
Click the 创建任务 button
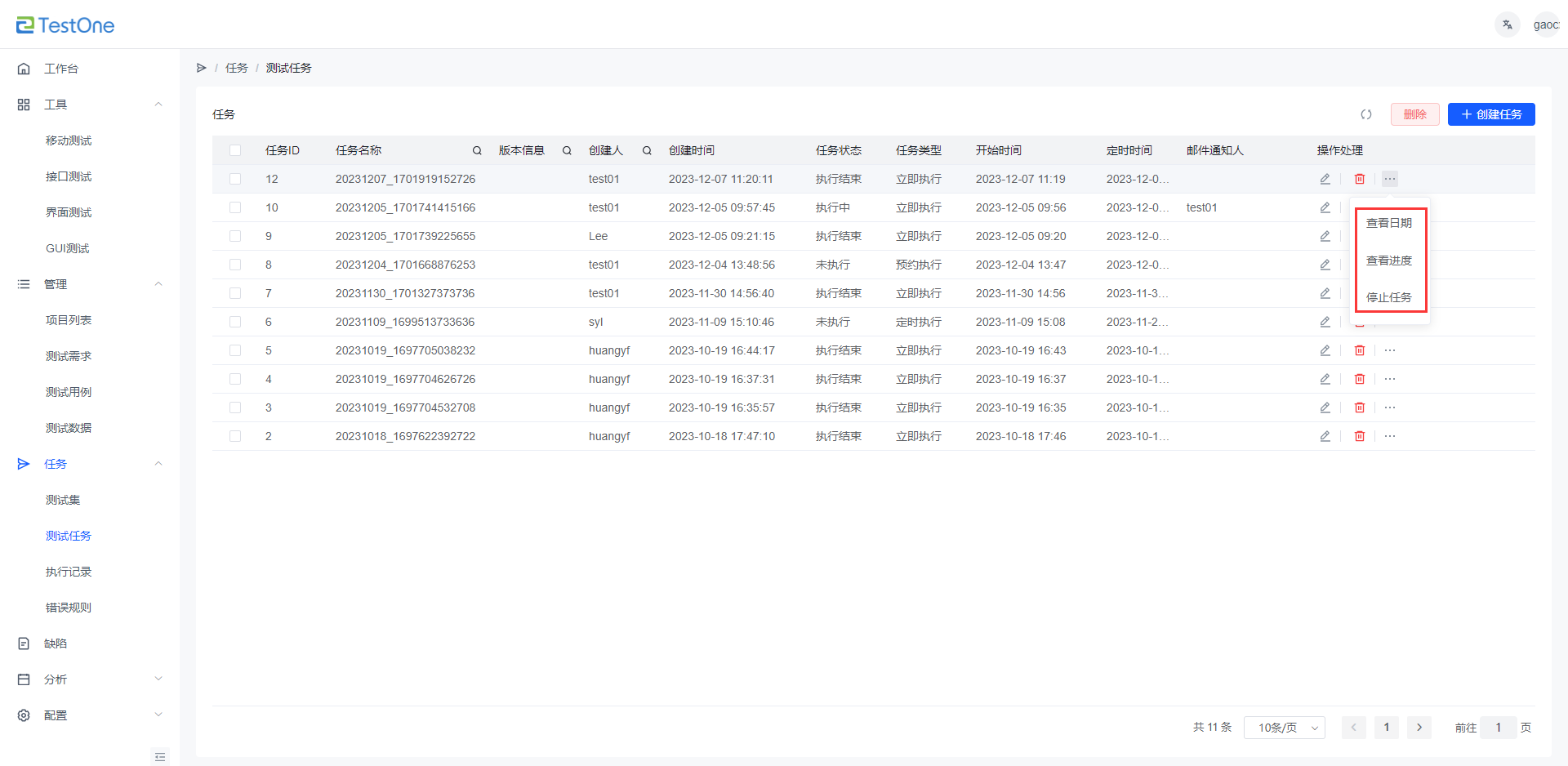coord(1490,114)
